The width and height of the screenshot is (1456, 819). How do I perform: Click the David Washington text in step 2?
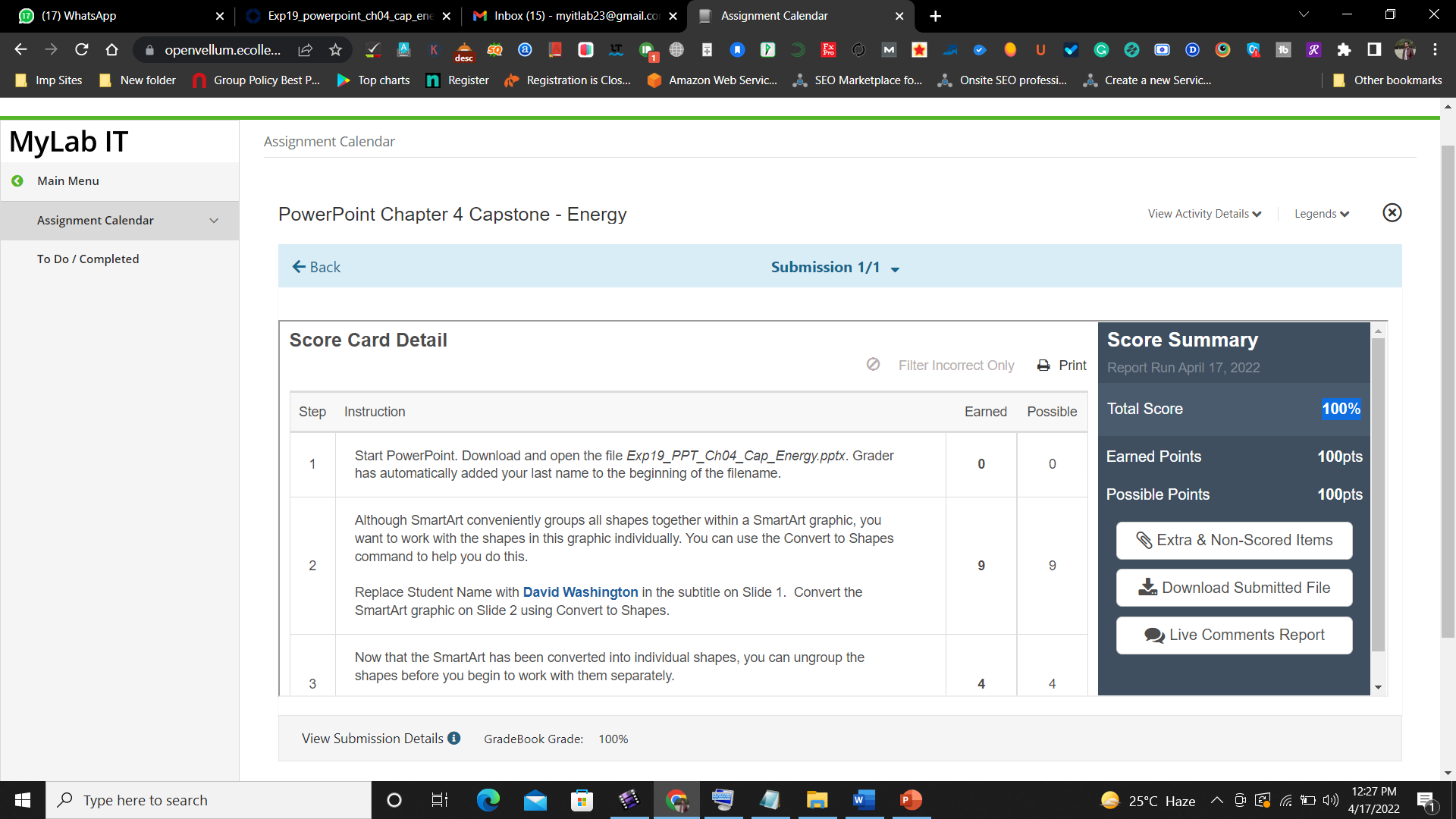pyautogui.click(x=580, y=592)
